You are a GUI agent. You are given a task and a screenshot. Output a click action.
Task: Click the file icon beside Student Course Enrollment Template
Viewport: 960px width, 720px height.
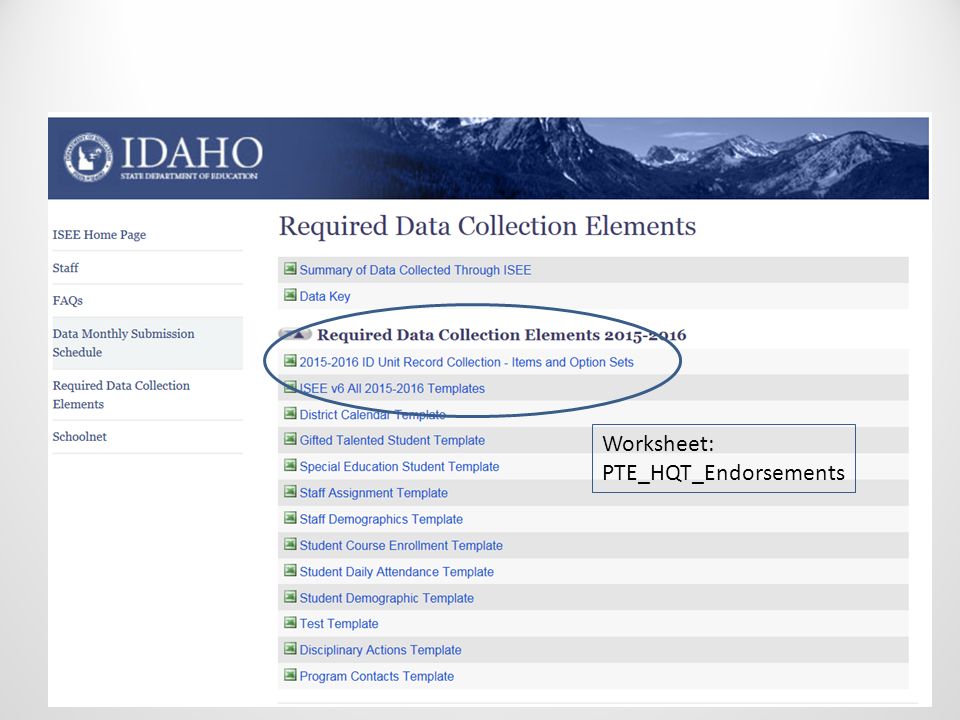pyautogui.click(x=290, y=544)
